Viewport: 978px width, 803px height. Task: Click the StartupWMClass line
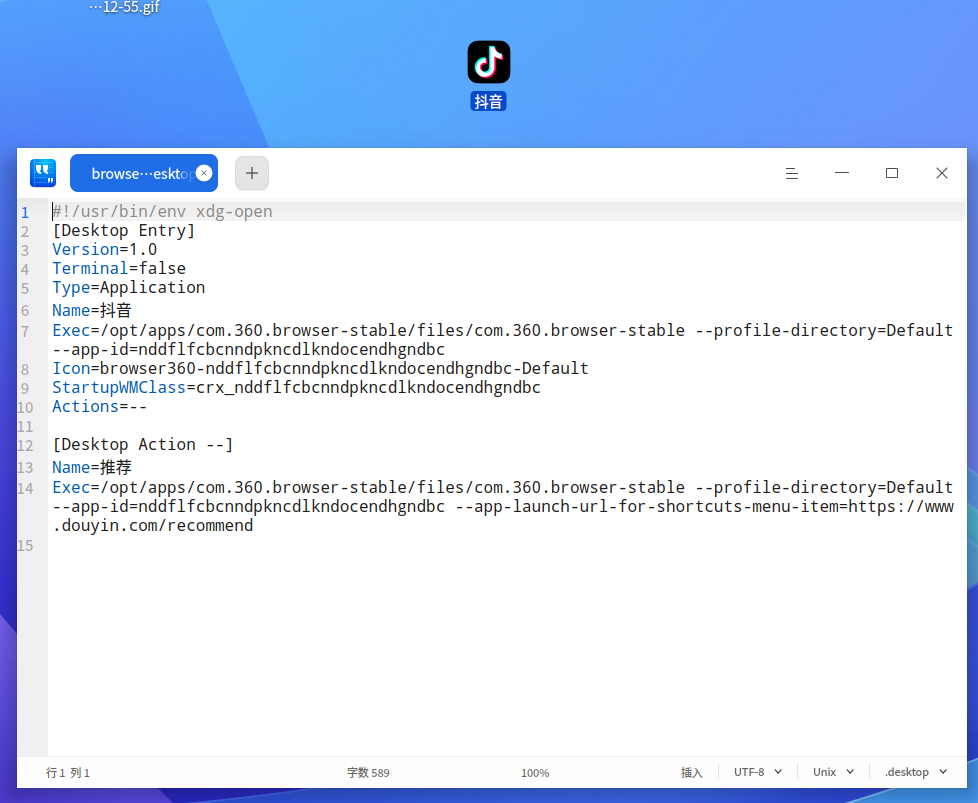coord(296,387)
